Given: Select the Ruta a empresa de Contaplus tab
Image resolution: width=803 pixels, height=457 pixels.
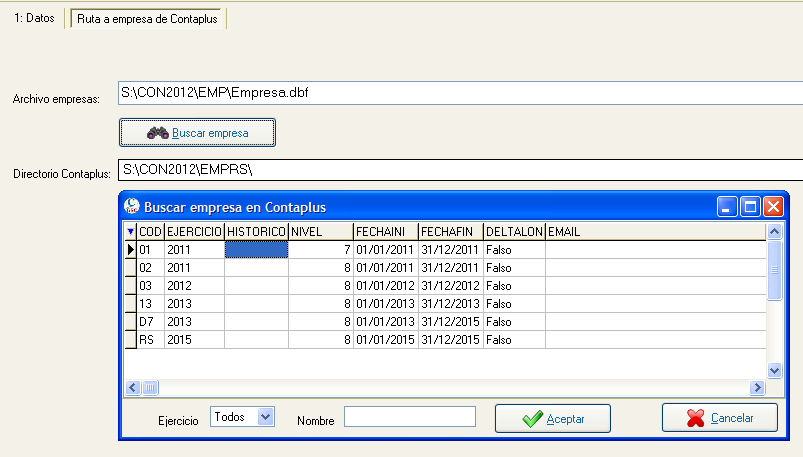Looking at the screenshot, I should (x=148, y=19).
